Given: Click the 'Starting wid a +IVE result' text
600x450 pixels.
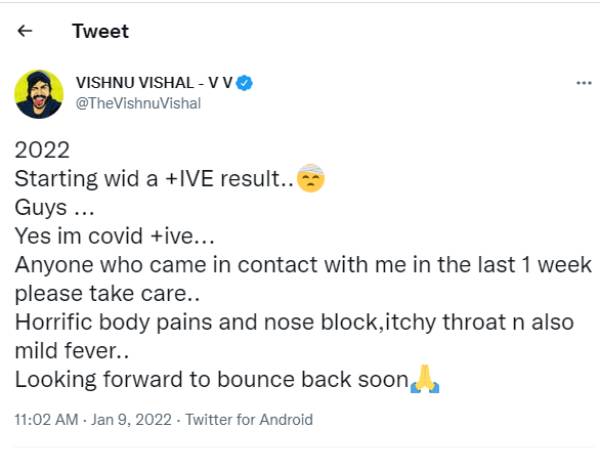Looking at the screenshot, I should [154, 178].
